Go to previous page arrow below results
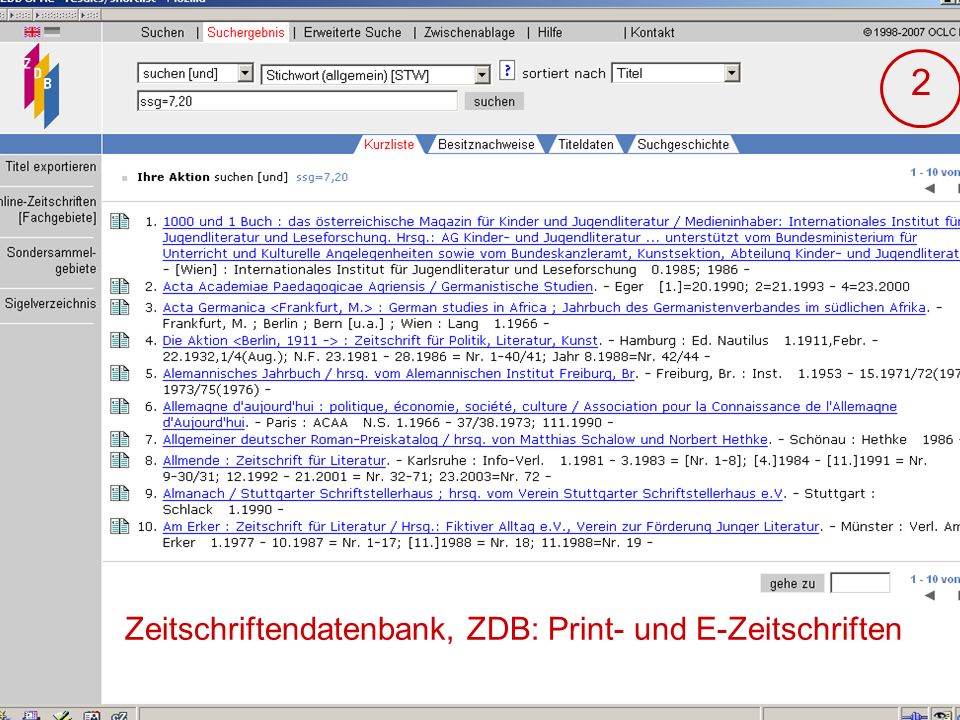Image resolution: width=960 pixels, height=720 pixels. click(x=930, y=595)
